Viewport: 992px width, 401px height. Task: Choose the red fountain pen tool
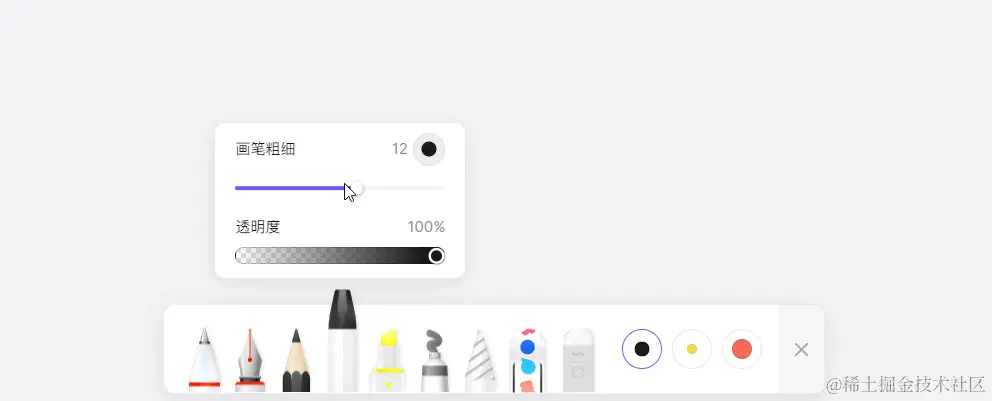click(x=250, y=359)
